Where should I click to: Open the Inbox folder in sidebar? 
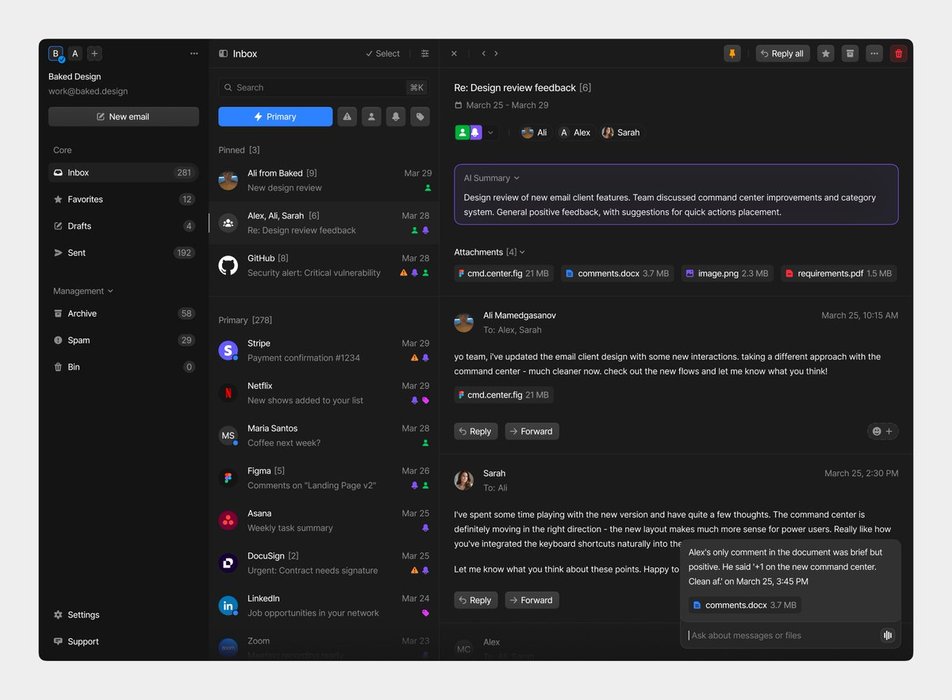coord(123,172)
